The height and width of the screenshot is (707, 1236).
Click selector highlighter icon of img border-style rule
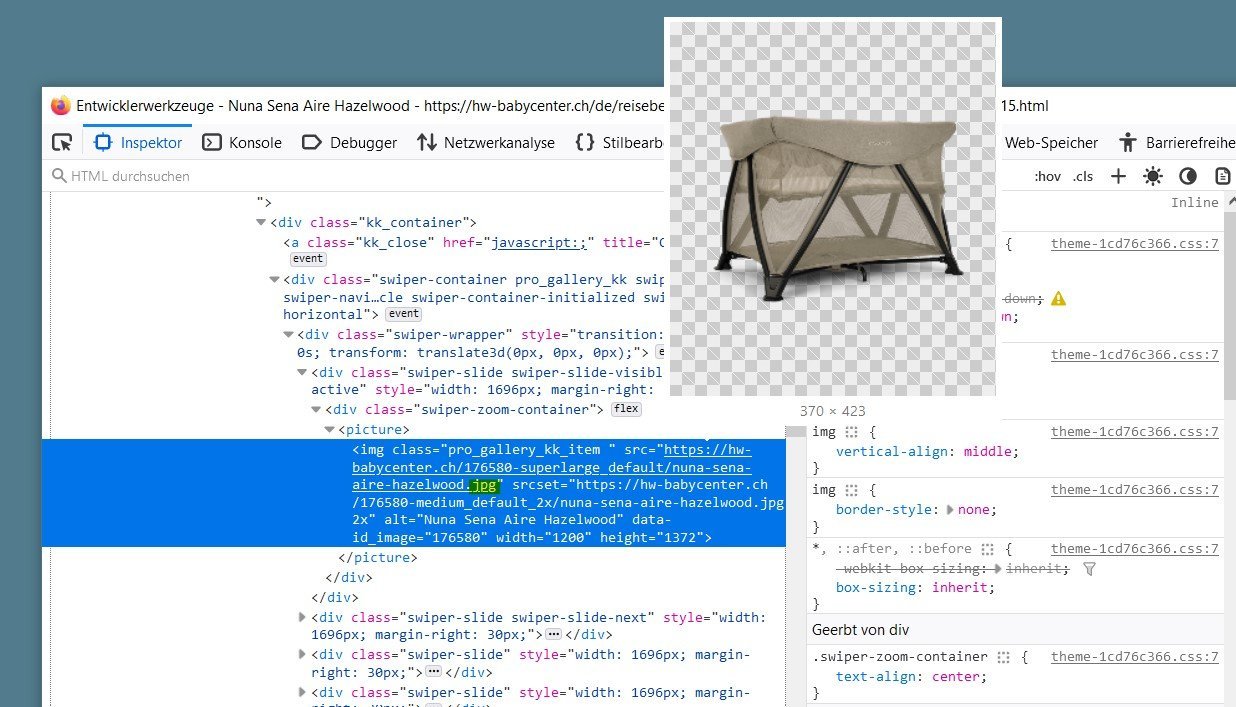pos(852,490)
